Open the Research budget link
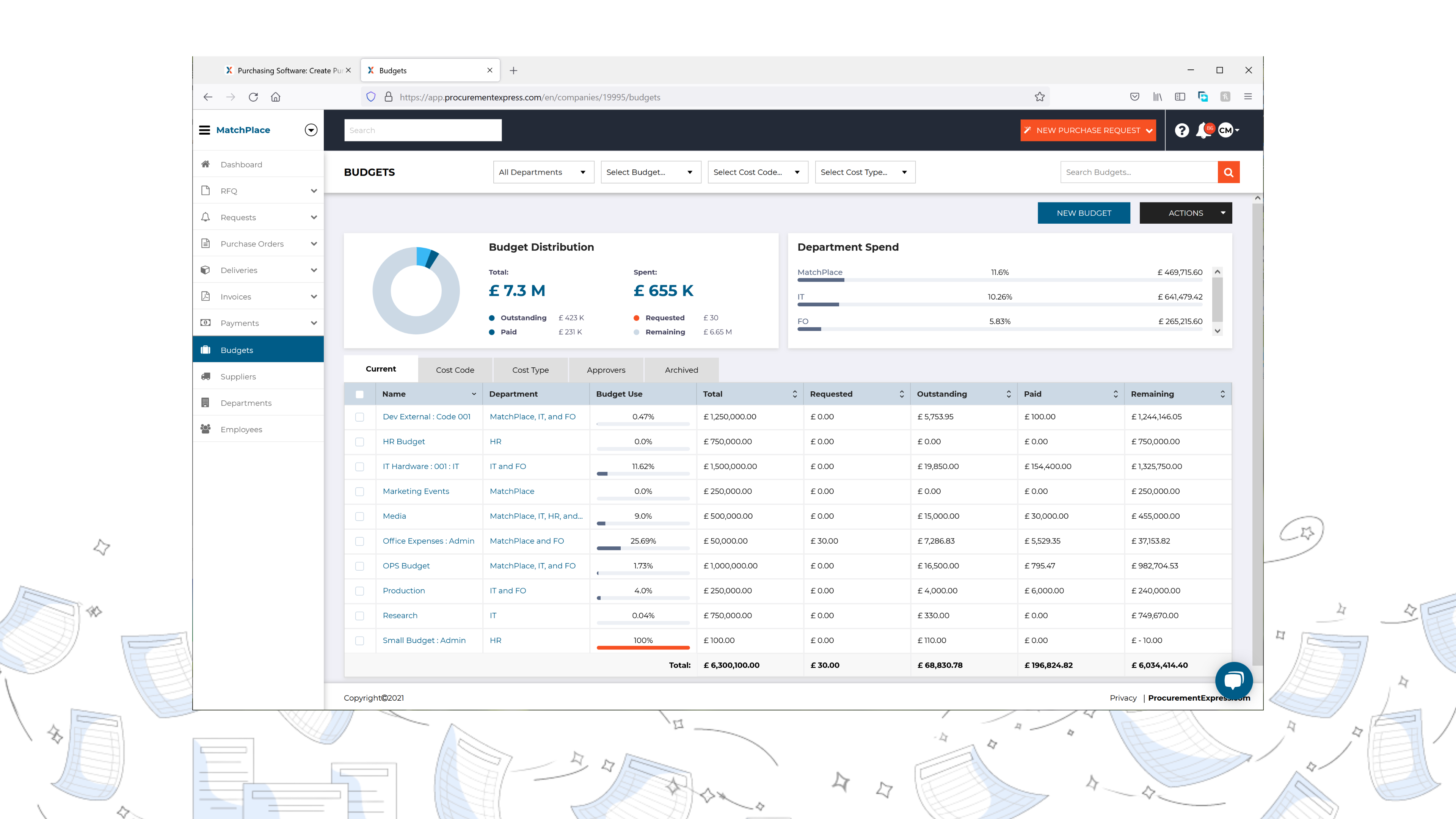The image size is (1456, 819). [400, 615]
